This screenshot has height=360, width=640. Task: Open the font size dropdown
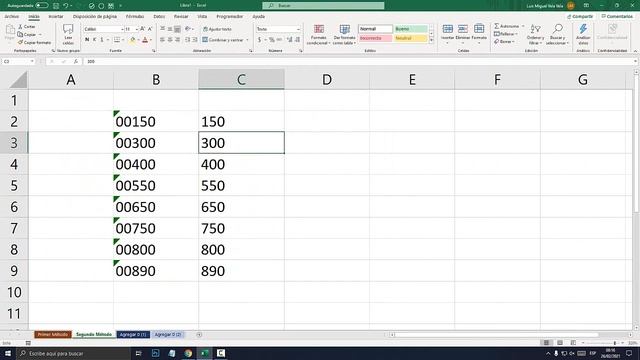tap(136, 29)
